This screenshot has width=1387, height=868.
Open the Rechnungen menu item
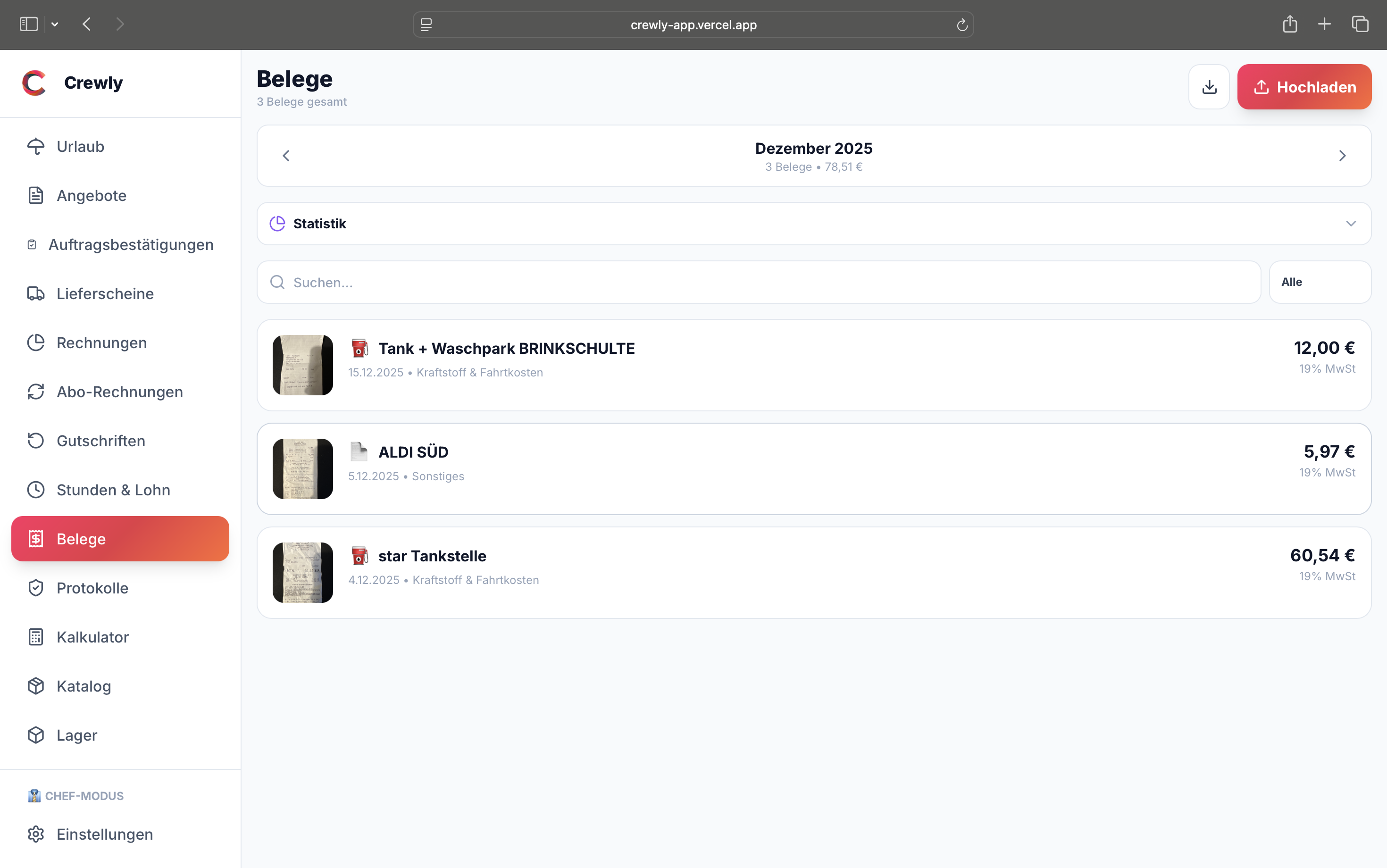(x=101, y=343)
